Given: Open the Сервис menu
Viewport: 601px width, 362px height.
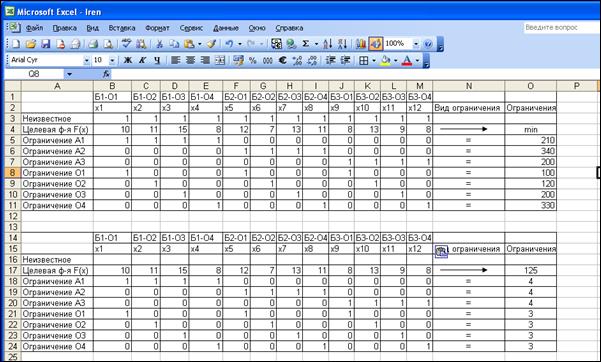Looking at the screenshot, I should pyautogui.click(x=191, y=28).
